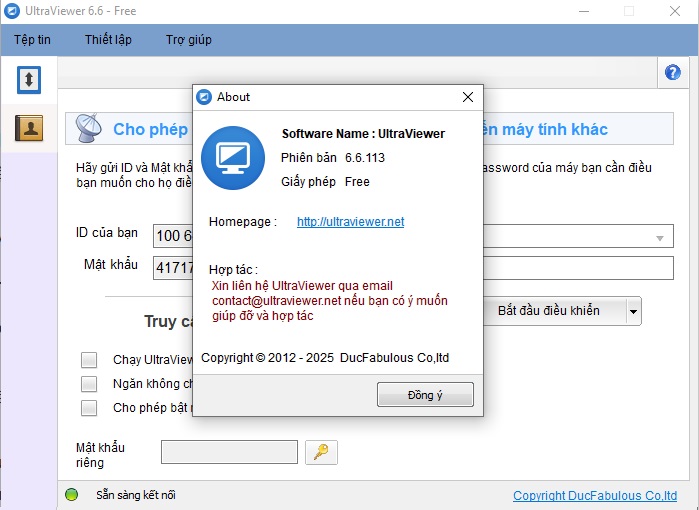Click the 'Hợp tác :' label
This screenshot has height=510, width=699.
click(233, 270)
